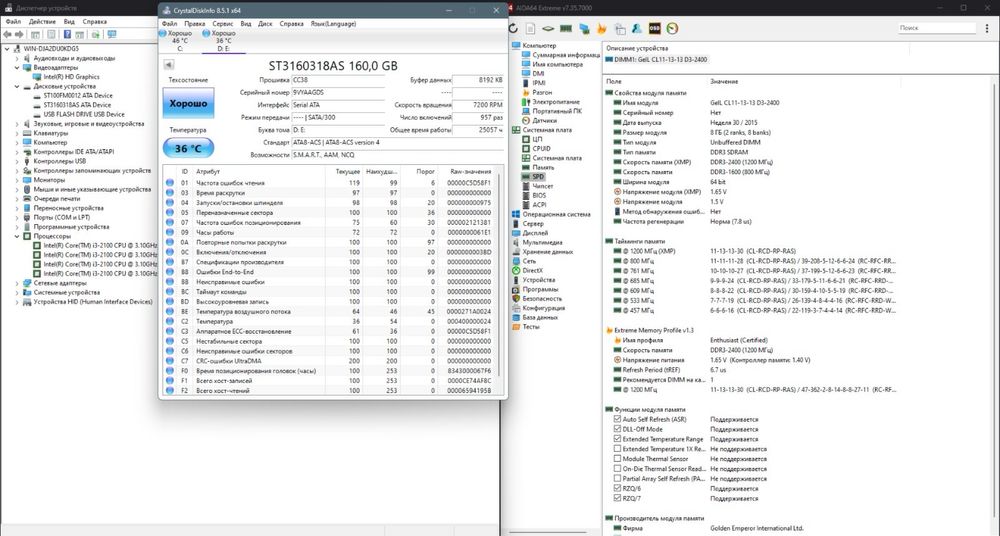The width and height of the screenshot is (1000, 536).
Task: Click Device Manager update driver green icon
Action: click(x=96, y=34)
